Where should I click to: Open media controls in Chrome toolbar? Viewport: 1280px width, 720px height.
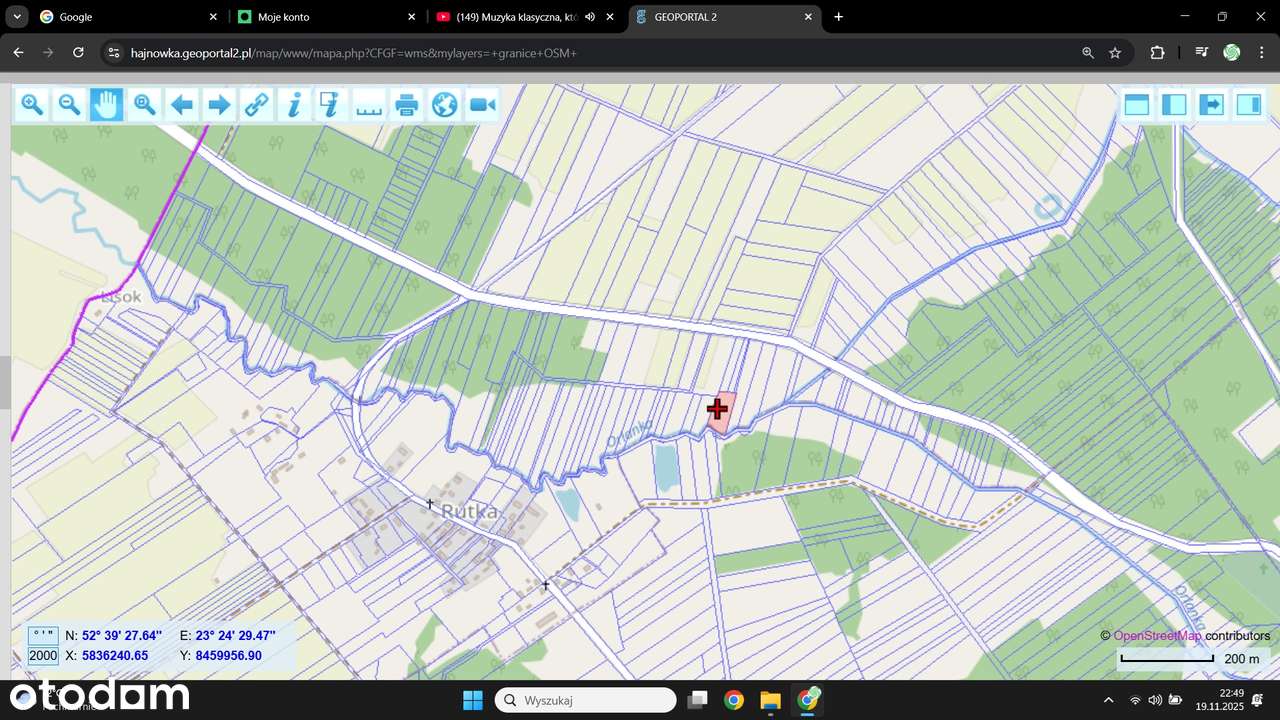(1202, 53)
